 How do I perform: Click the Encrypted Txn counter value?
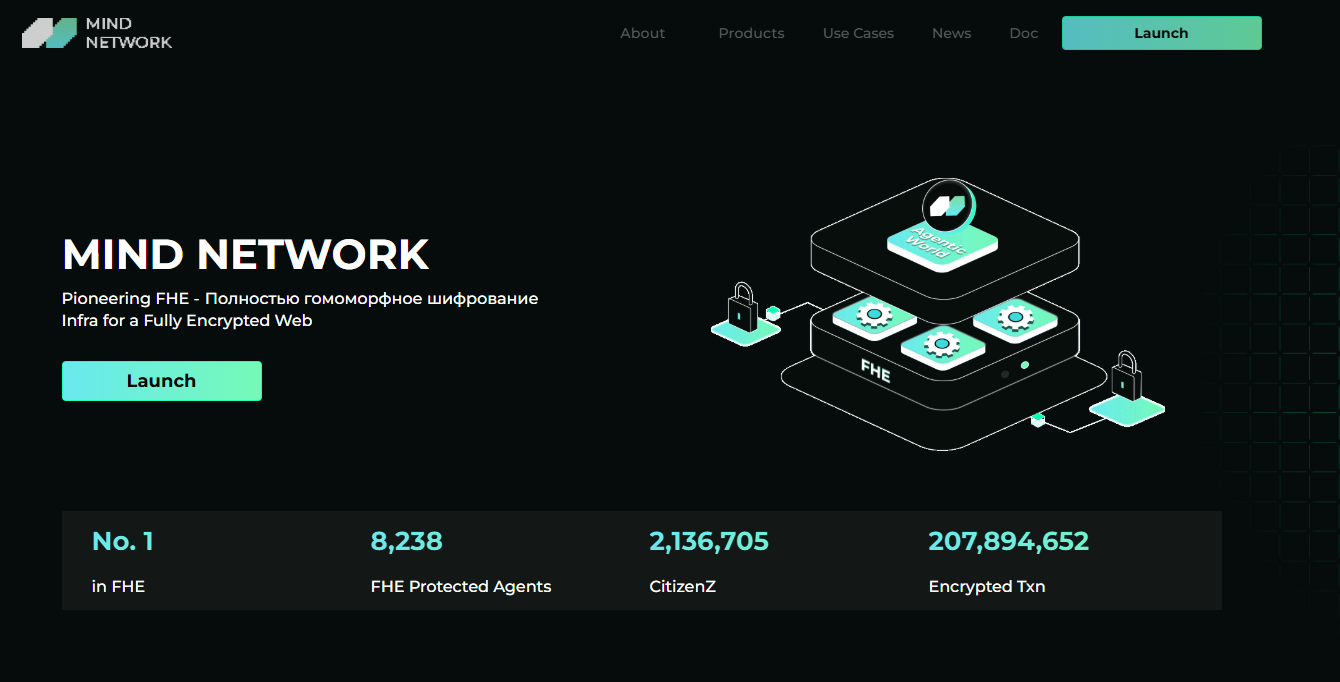1008,541
